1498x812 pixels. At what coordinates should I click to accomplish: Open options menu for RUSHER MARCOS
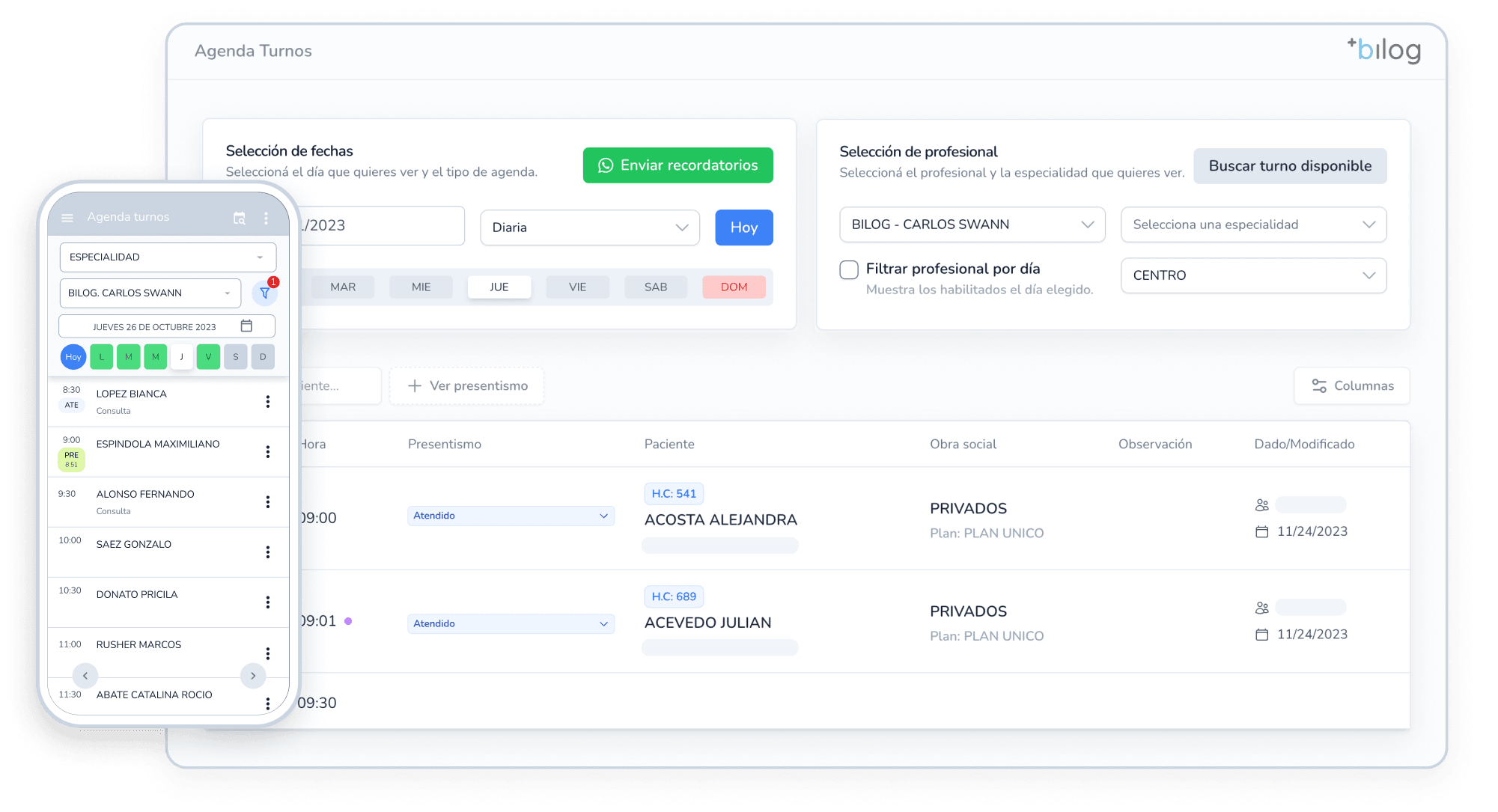(x=268, y=653)
